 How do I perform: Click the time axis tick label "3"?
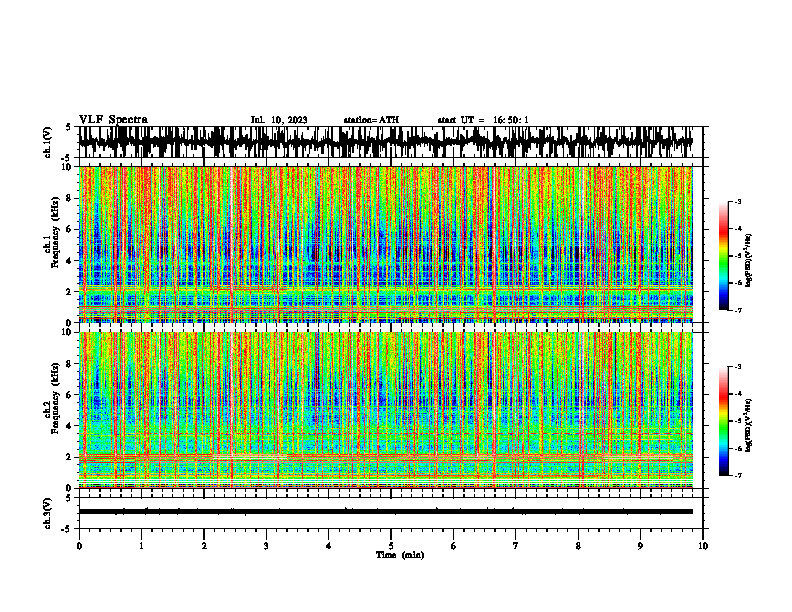coord(266,546)
